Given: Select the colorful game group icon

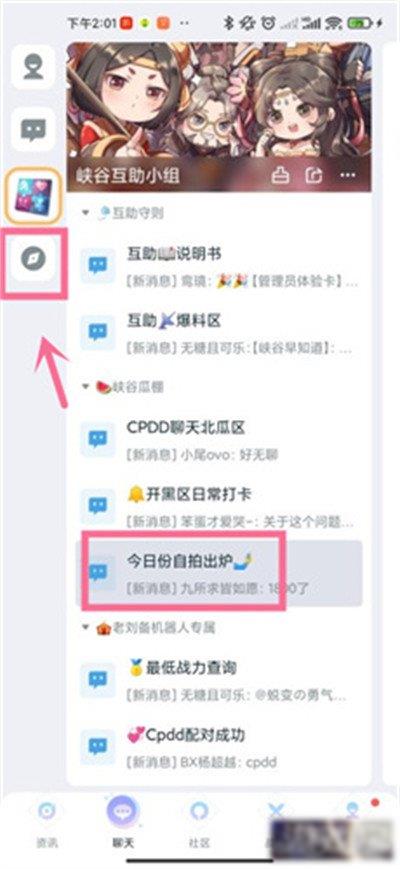Looking at the screenshot, I should tap(33, 196).
